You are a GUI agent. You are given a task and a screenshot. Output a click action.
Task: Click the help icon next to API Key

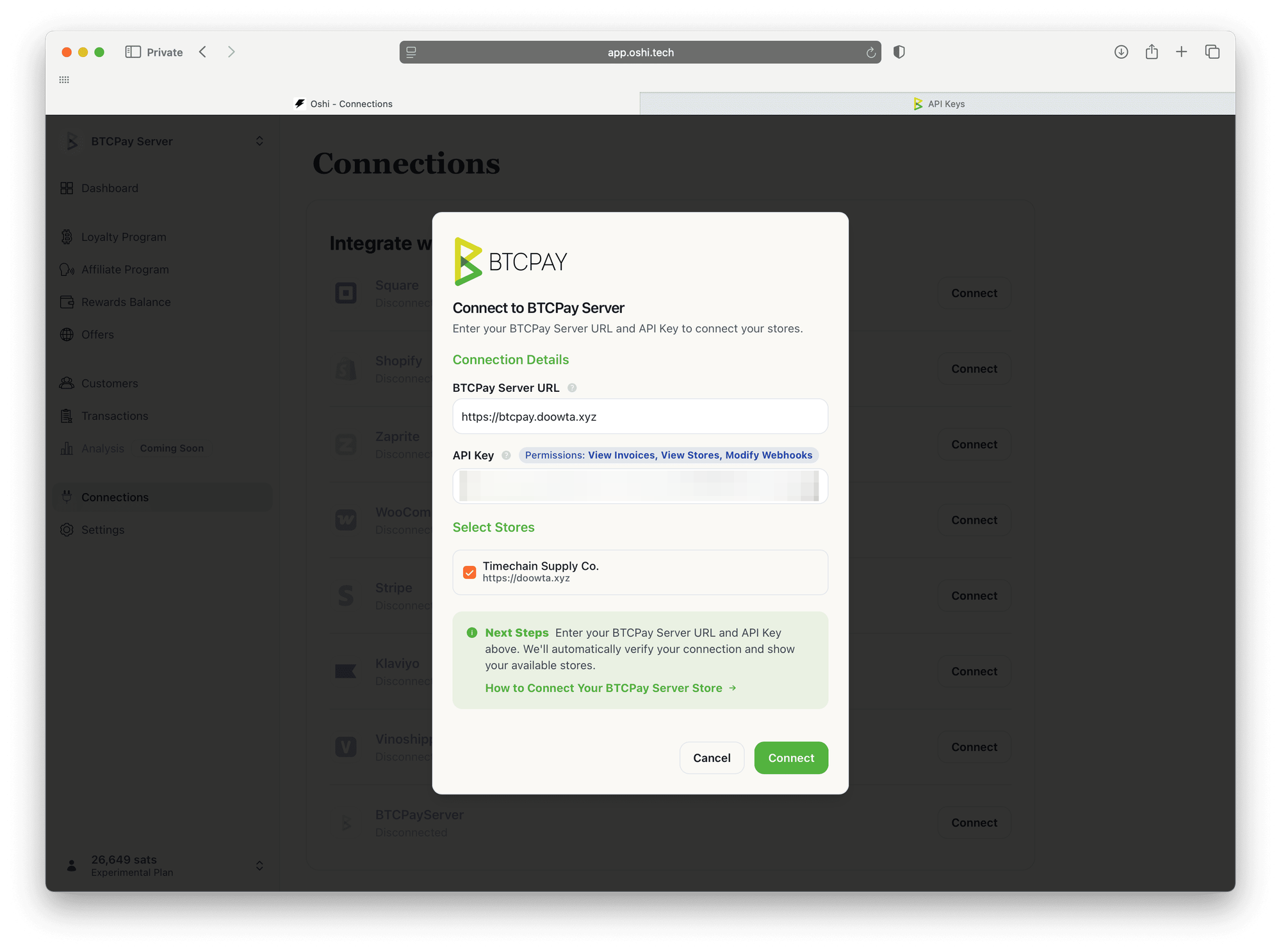(x=505, y=455)
